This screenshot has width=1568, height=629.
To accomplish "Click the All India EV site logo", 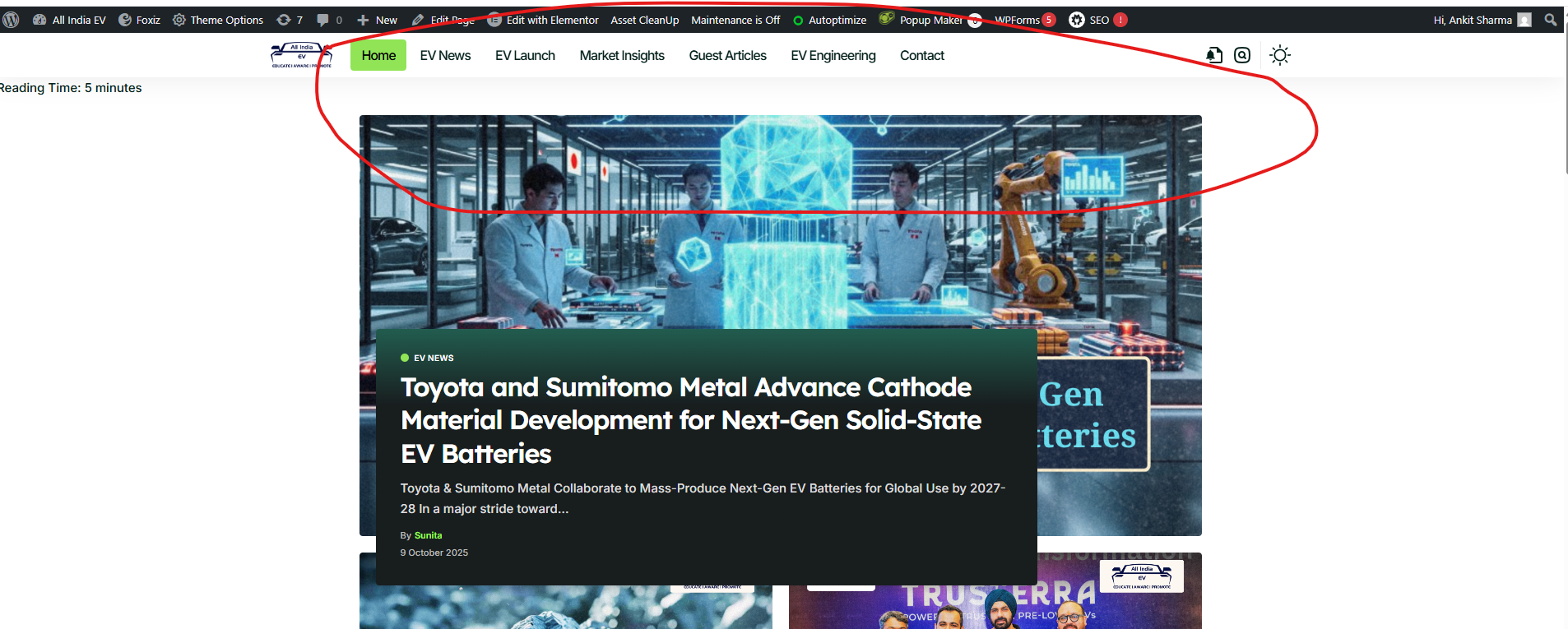I will tap(301, 55).
